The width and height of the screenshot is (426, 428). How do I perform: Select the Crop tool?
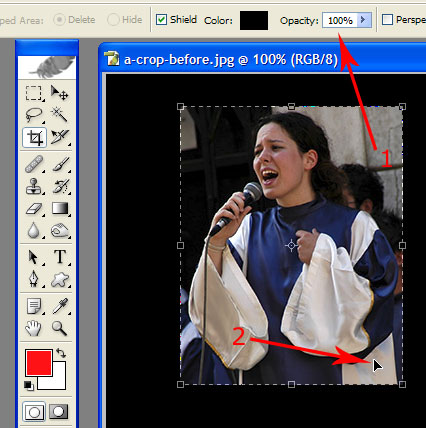34,137
